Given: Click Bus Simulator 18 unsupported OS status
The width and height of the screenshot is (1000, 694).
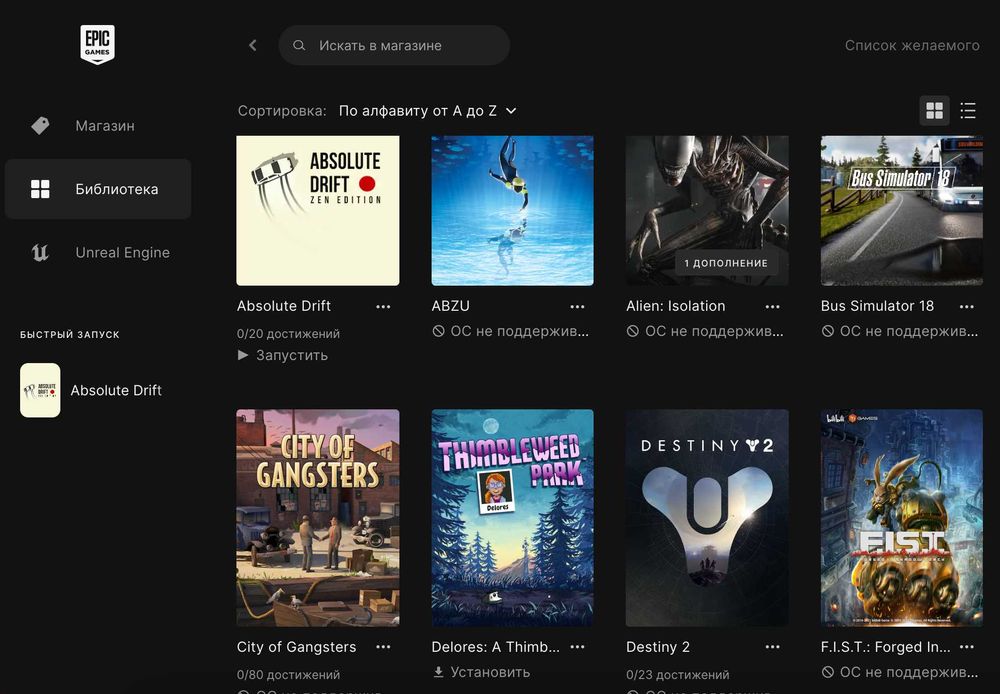Looking at the screenshot, I should (899, 331).
